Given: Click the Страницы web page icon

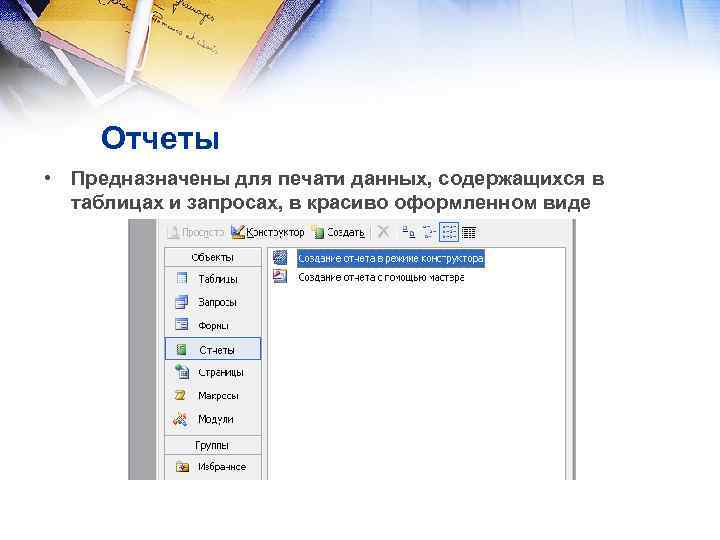Looking at the screenshot, I should [182, 371].
